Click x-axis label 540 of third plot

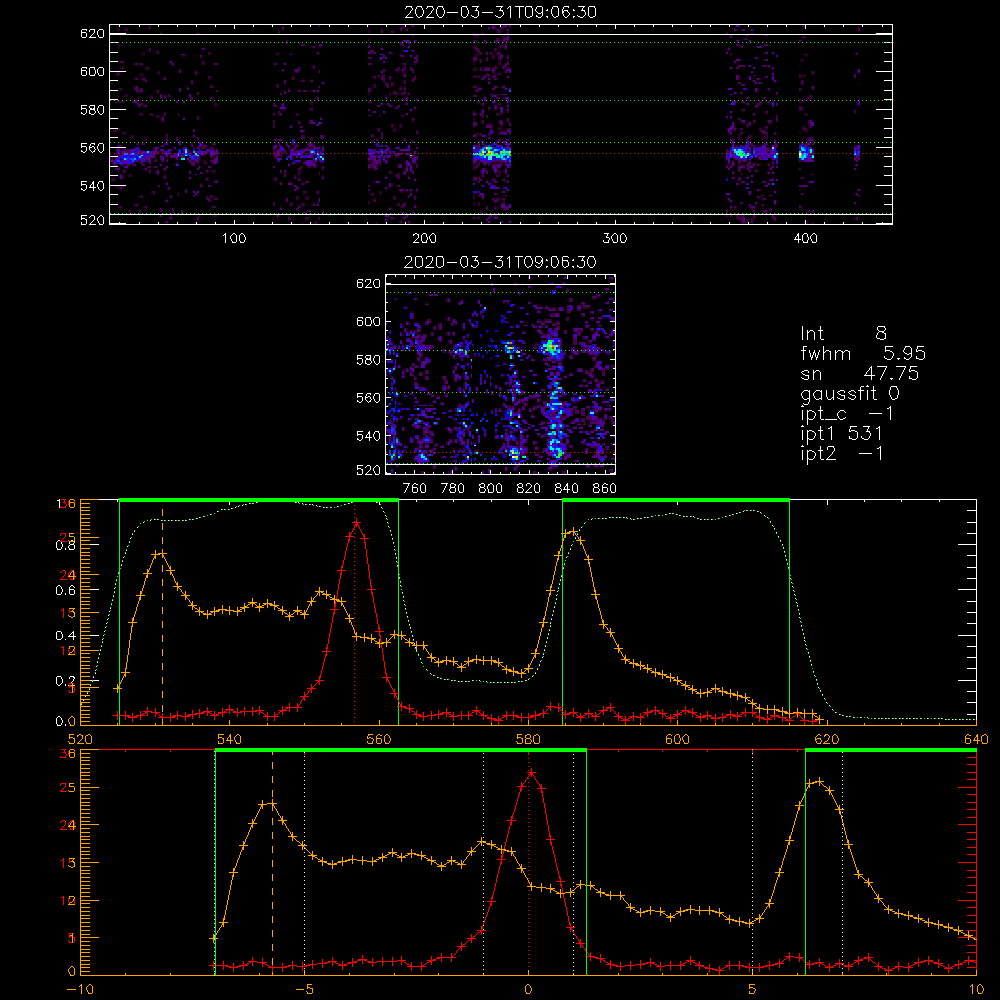230,739
